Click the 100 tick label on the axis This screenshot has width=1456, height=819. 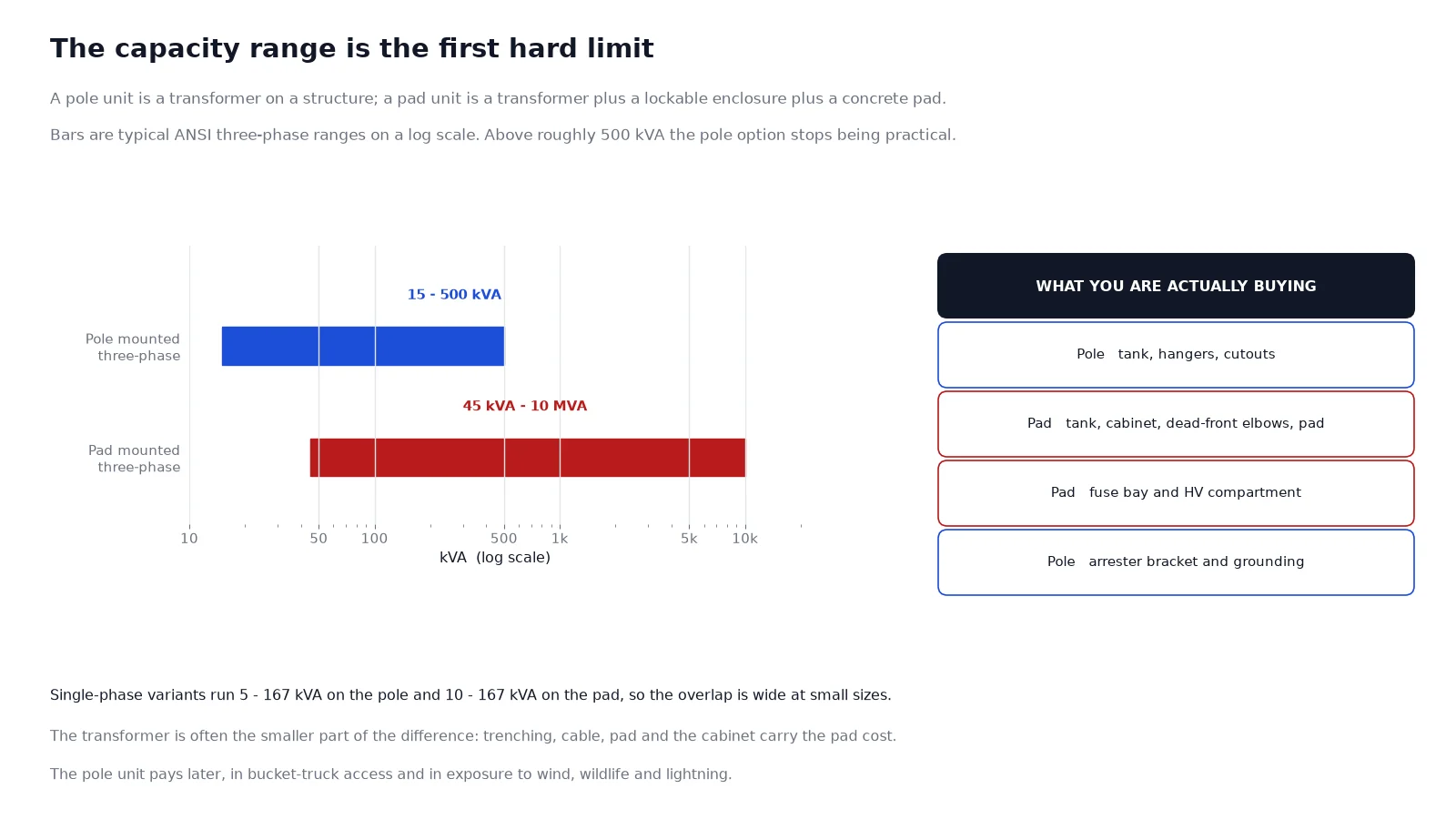(x=375, y=539)
